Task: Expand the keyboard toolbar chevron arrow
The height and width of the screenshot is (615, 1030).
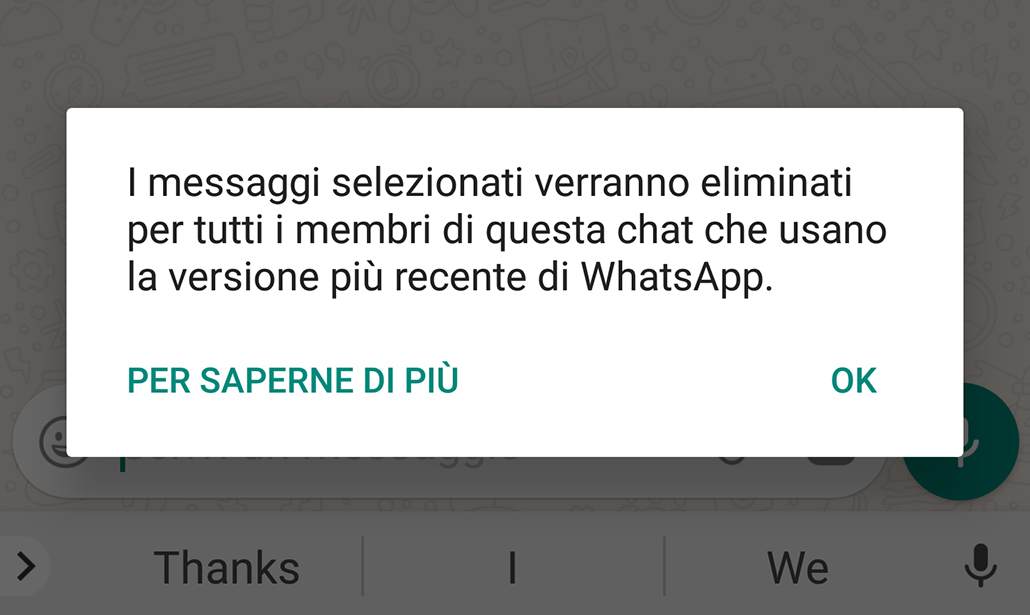Action: (26, 566)
